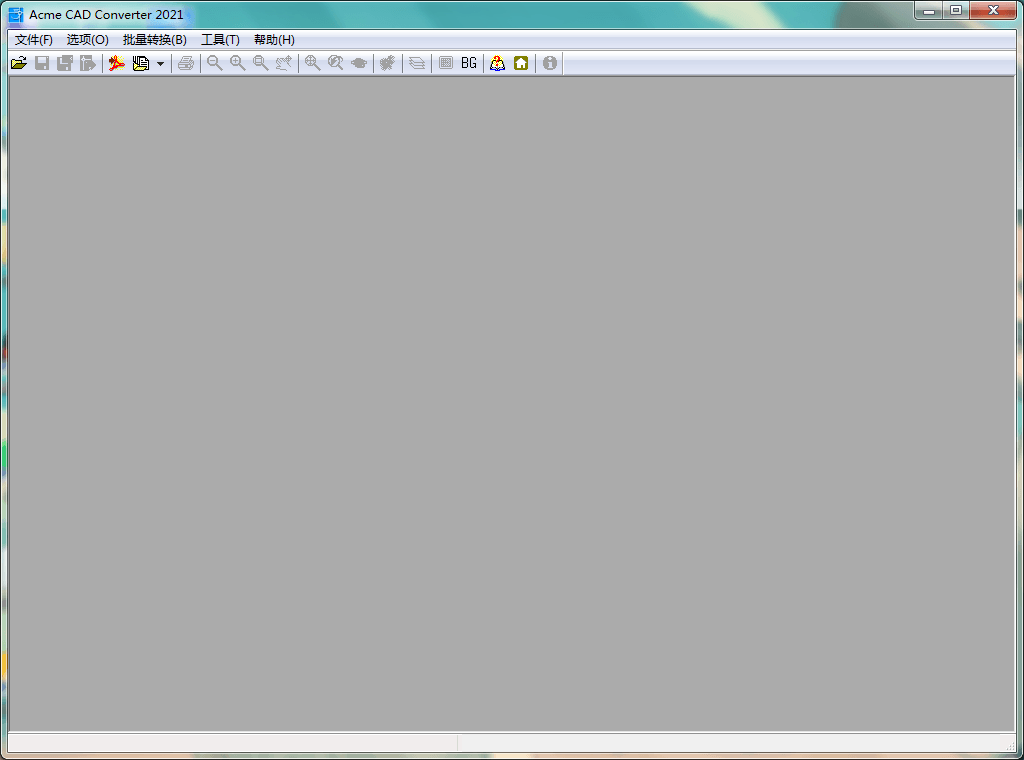The image size is (1024, 760).
Task: Expand the batch convert dropdown arrow
Action: (x=160, y=64)
